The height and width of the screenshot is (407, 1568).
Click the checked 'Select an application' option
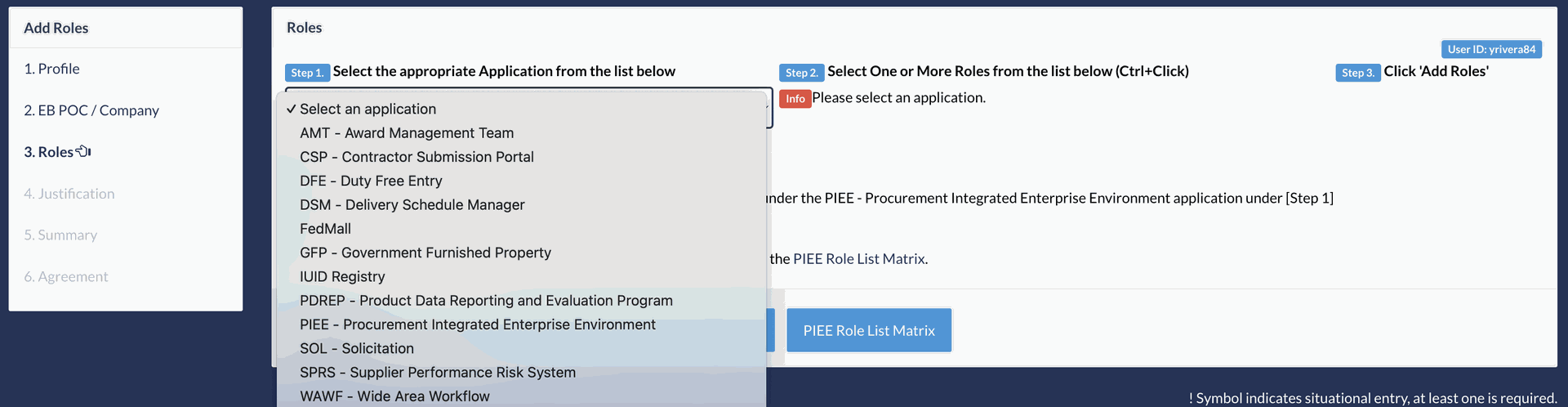367,110
